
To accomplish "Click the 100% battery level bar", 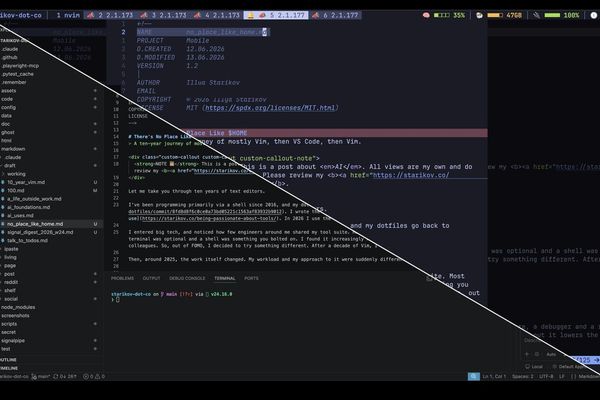I will (562, 15).
